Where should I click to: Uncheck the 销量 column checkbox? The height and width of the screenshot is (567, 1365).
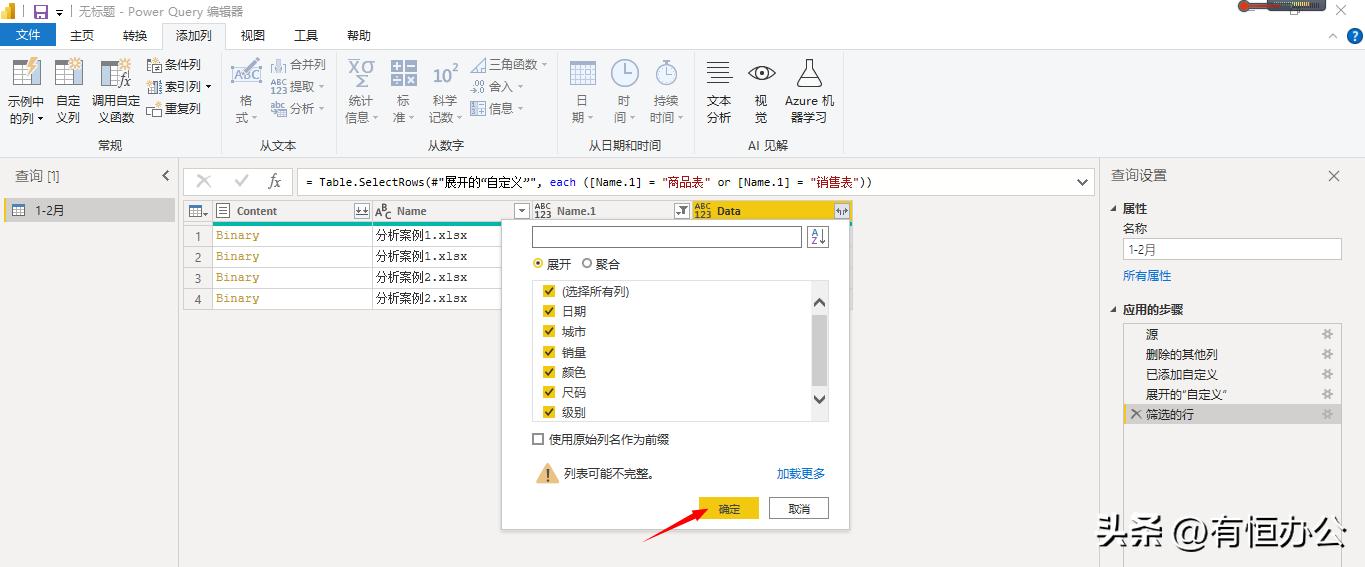coord(548,352)
